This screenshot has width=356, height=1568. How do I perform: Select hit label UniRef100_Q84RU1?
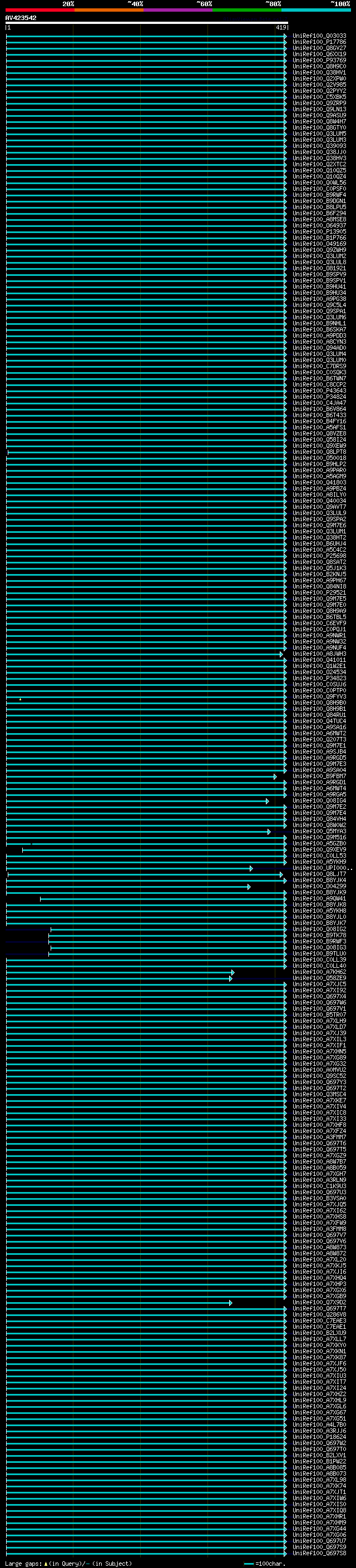[319, 715]
